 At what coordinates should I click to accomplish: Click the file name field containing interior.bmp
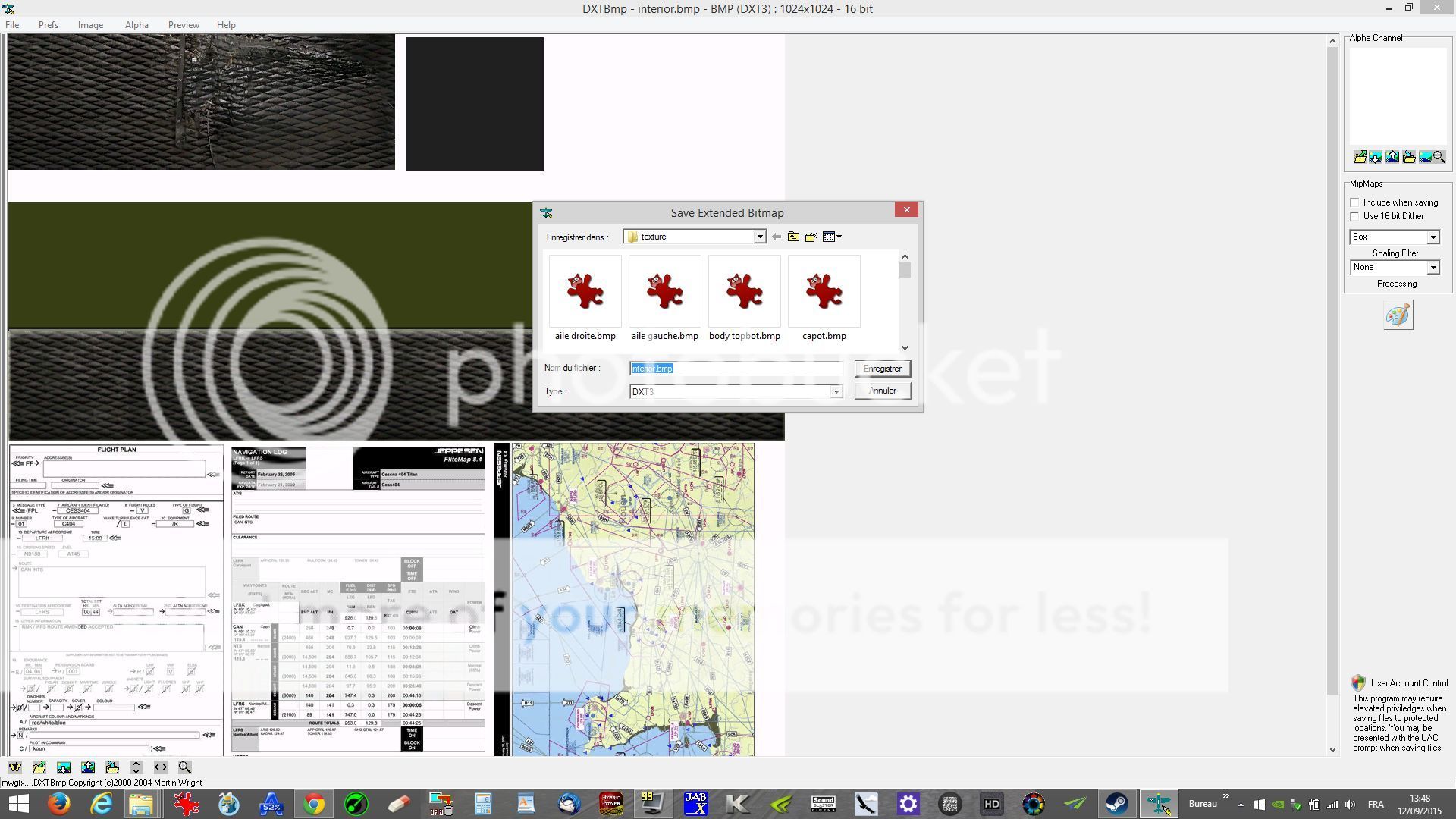click(736, 369)
